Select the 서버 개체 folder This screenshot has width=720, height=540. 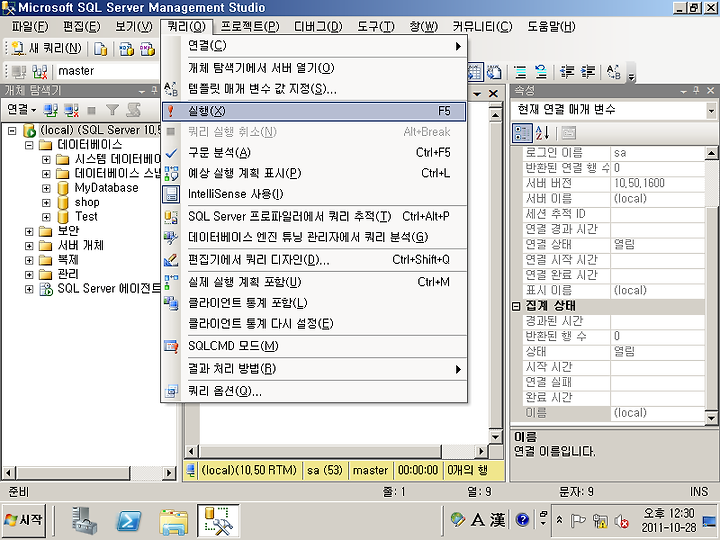(80, 245)
